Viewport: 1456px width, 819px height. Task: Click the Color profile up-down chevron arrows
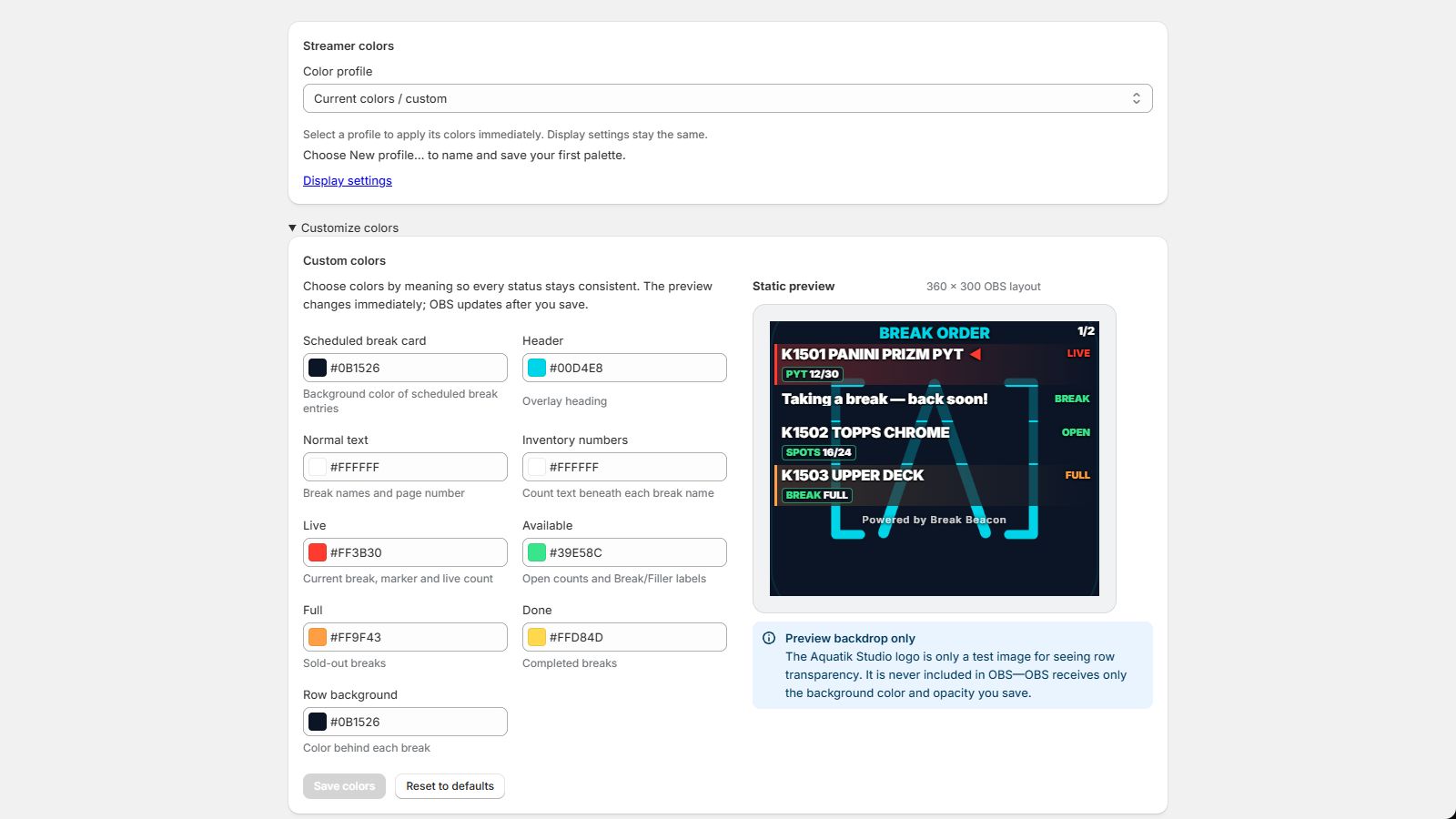tap(1137, 98)
